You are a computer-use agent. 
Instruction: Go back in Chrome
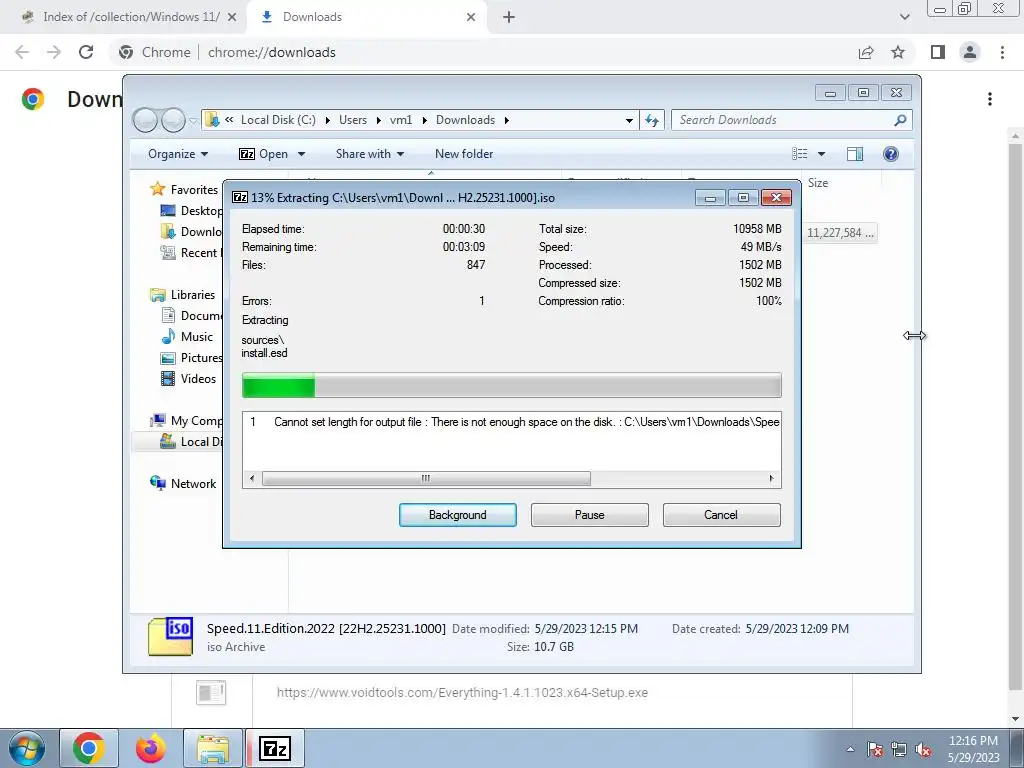(x=22, y=52)
